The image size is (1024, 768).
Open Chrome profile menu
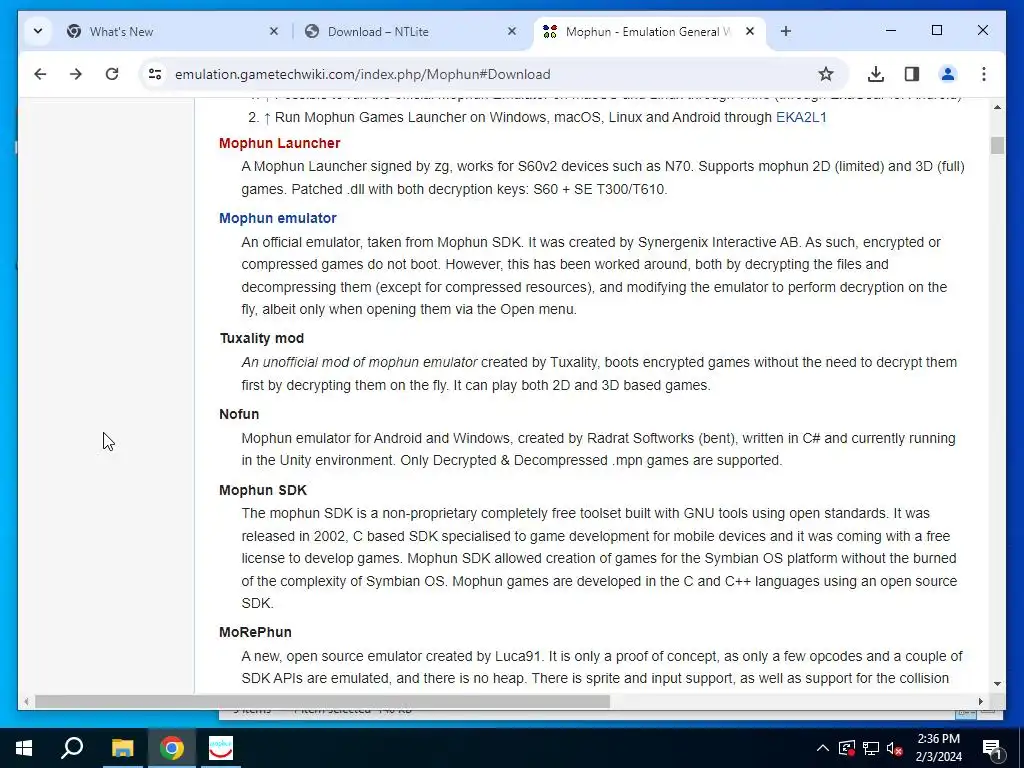tap(948, 74)
